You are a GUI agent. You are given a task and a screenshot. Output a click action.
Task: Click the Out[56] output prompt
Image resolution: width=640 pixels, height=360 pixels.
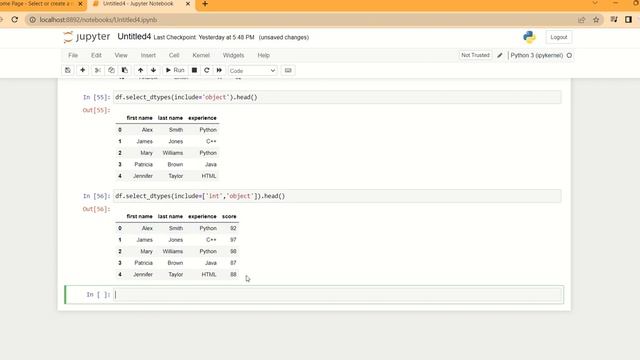tap(96, 209)
